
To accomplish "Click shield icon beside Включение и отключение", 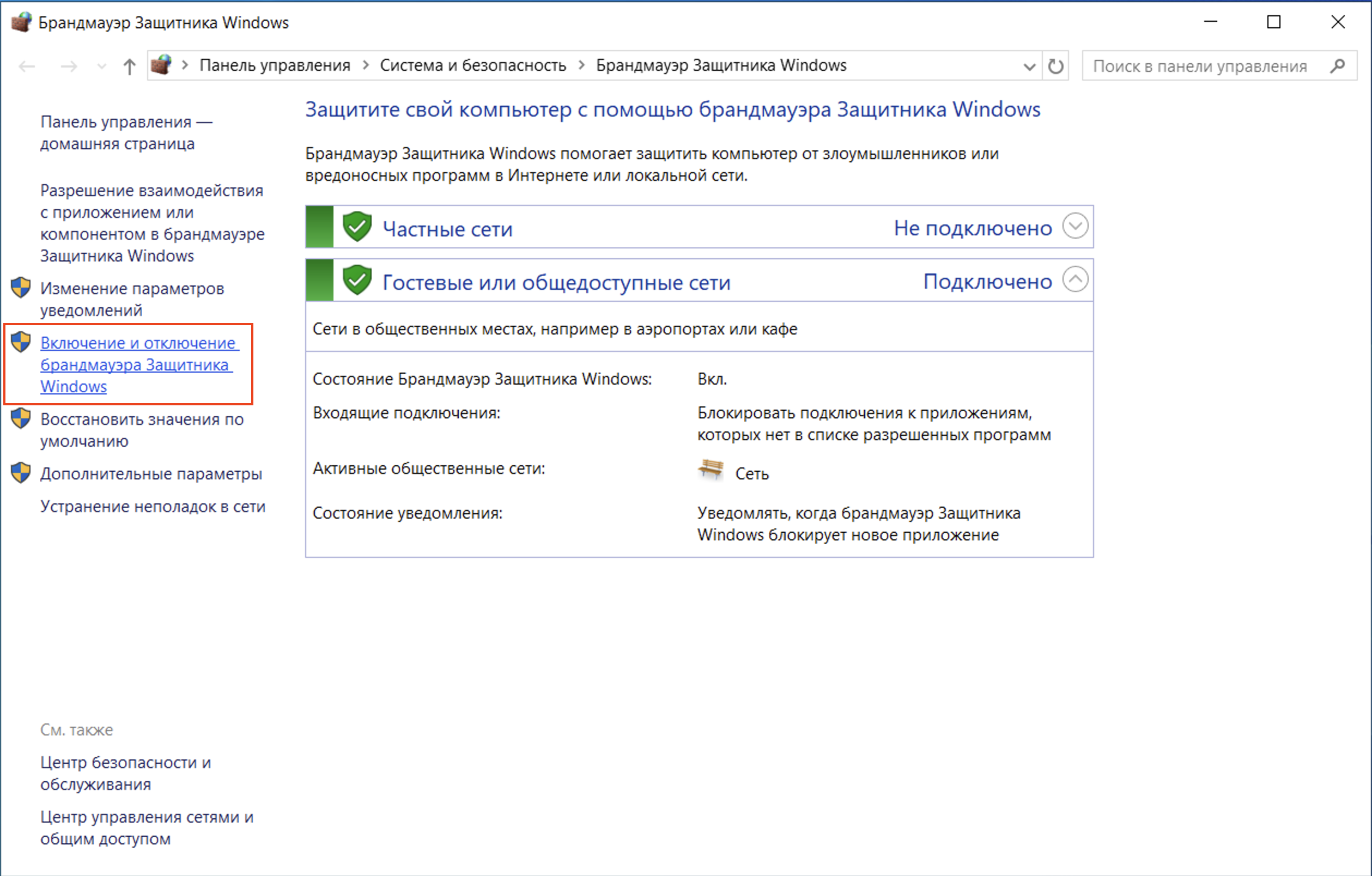I will coord(21,342).
